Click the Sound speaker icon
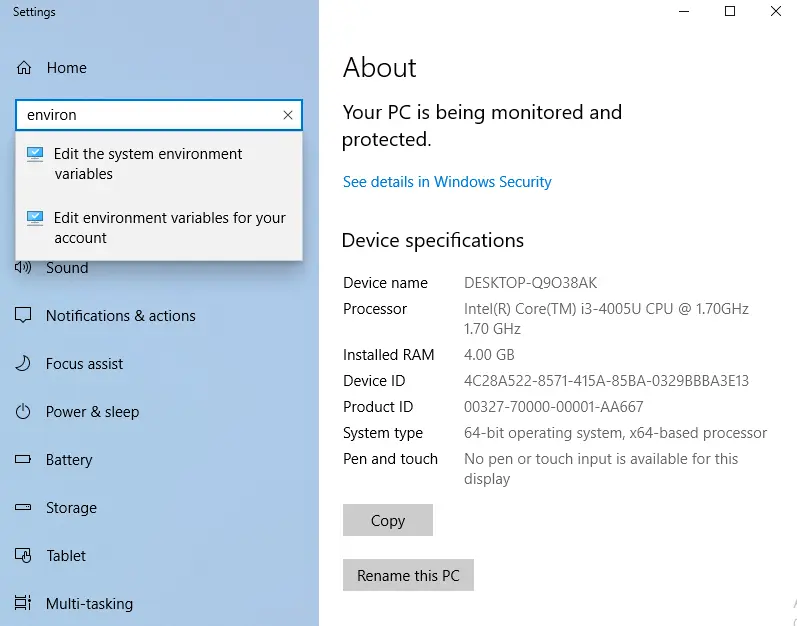This screenshot has height=626, width=797. (23, 267)
